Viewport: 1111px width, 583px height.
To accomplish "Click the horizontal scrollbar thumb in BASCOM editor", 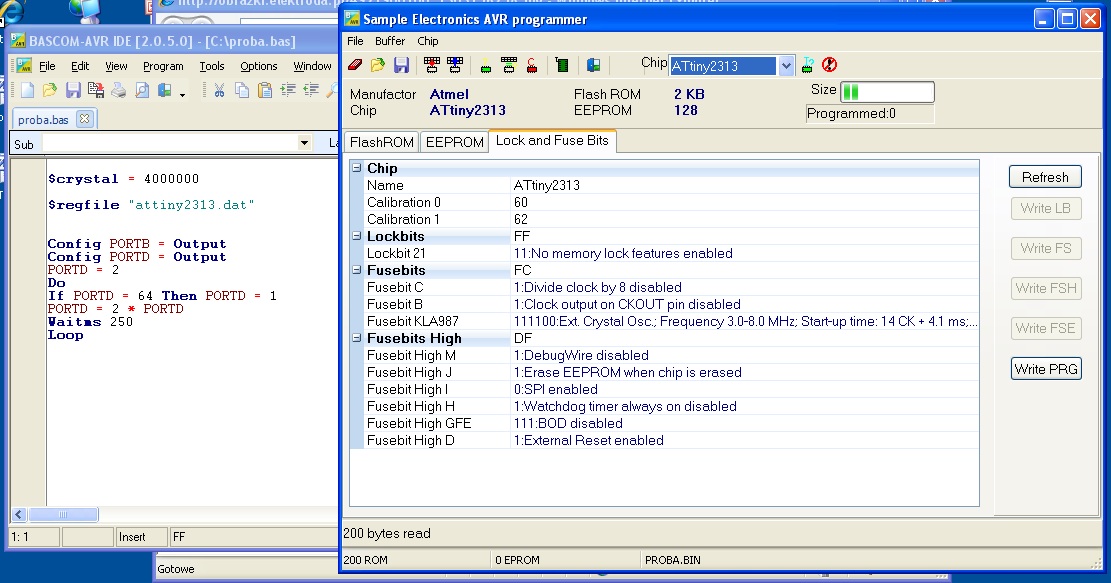I will (63, 514).
